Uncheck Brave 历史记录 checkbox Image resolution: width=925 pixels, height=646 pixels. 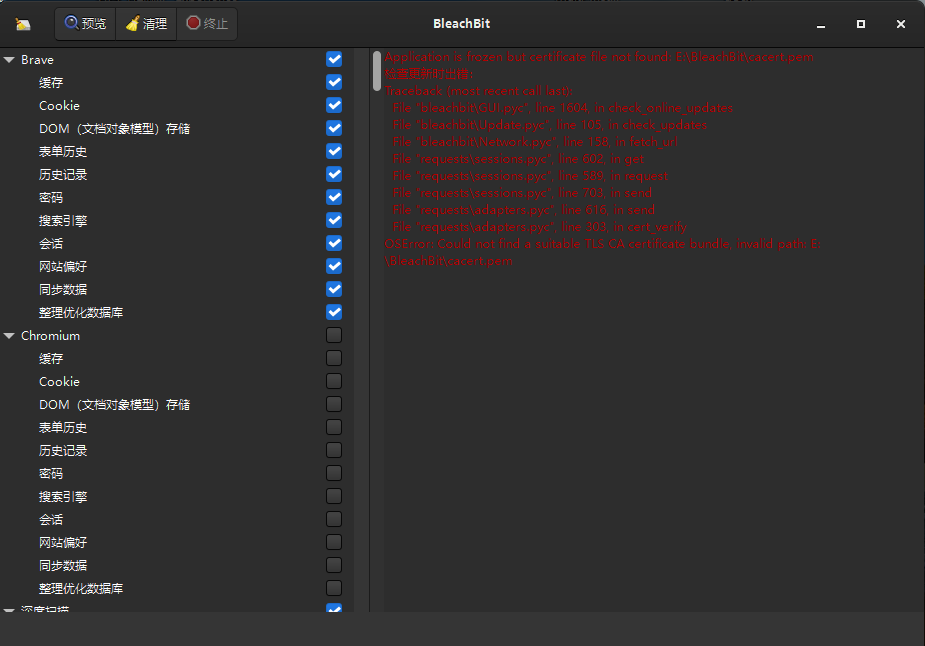coord(334,174)
